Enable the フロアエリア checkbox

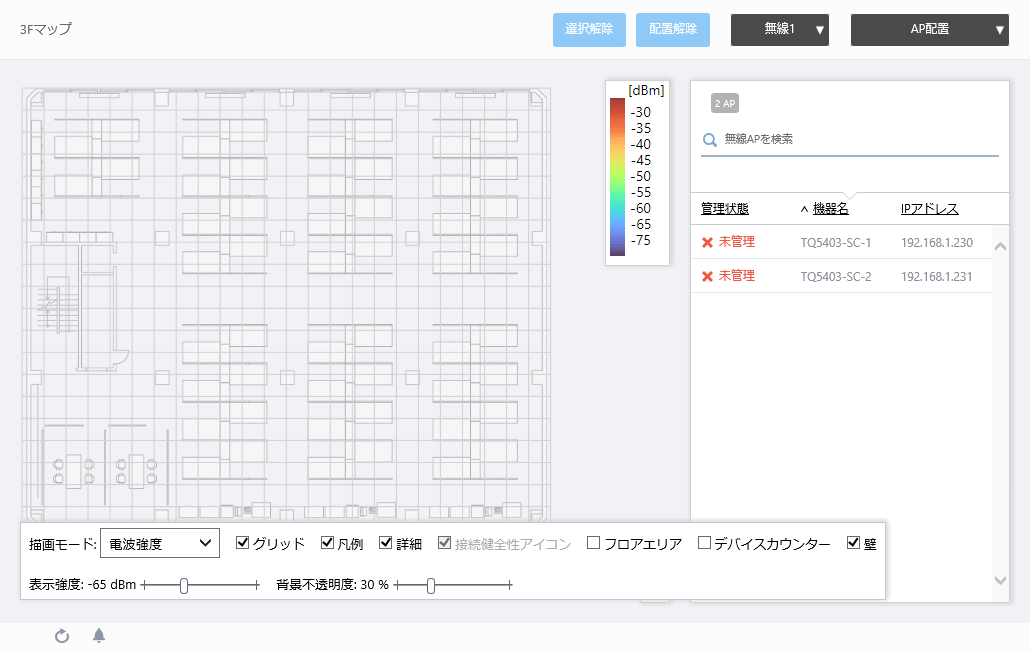[593, 543]
